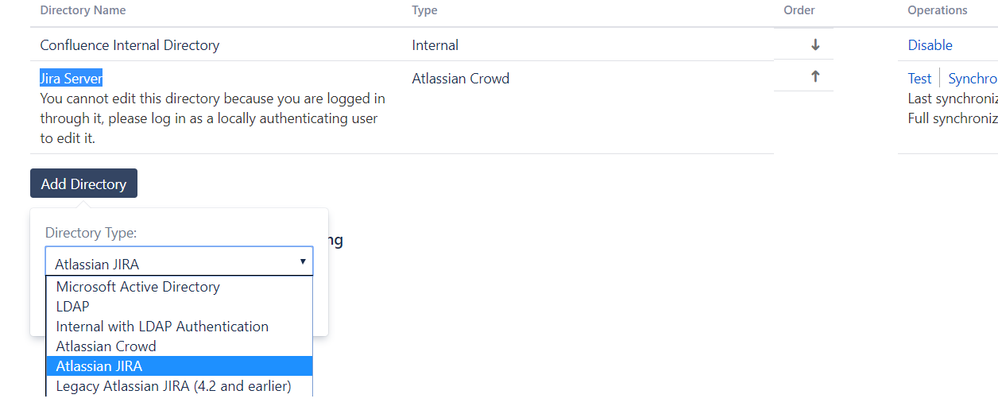998x406 pixels.
Task: Move Confluence Internal Directory down with arrow
Action: click(815, 45)
